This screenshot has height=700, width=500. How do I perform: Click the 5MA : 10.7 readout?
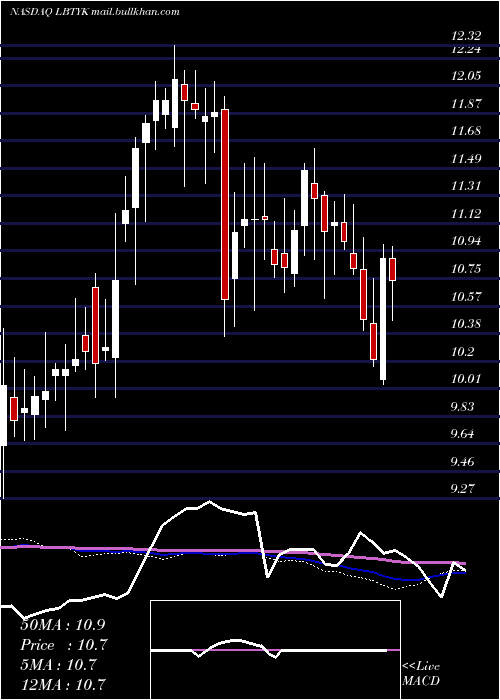pos(58,664)
